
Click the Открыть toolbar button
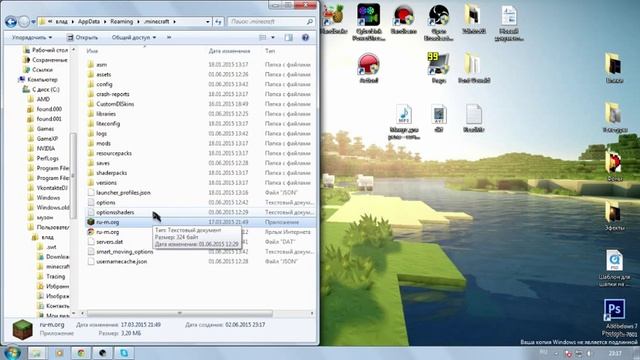(82, 38)
